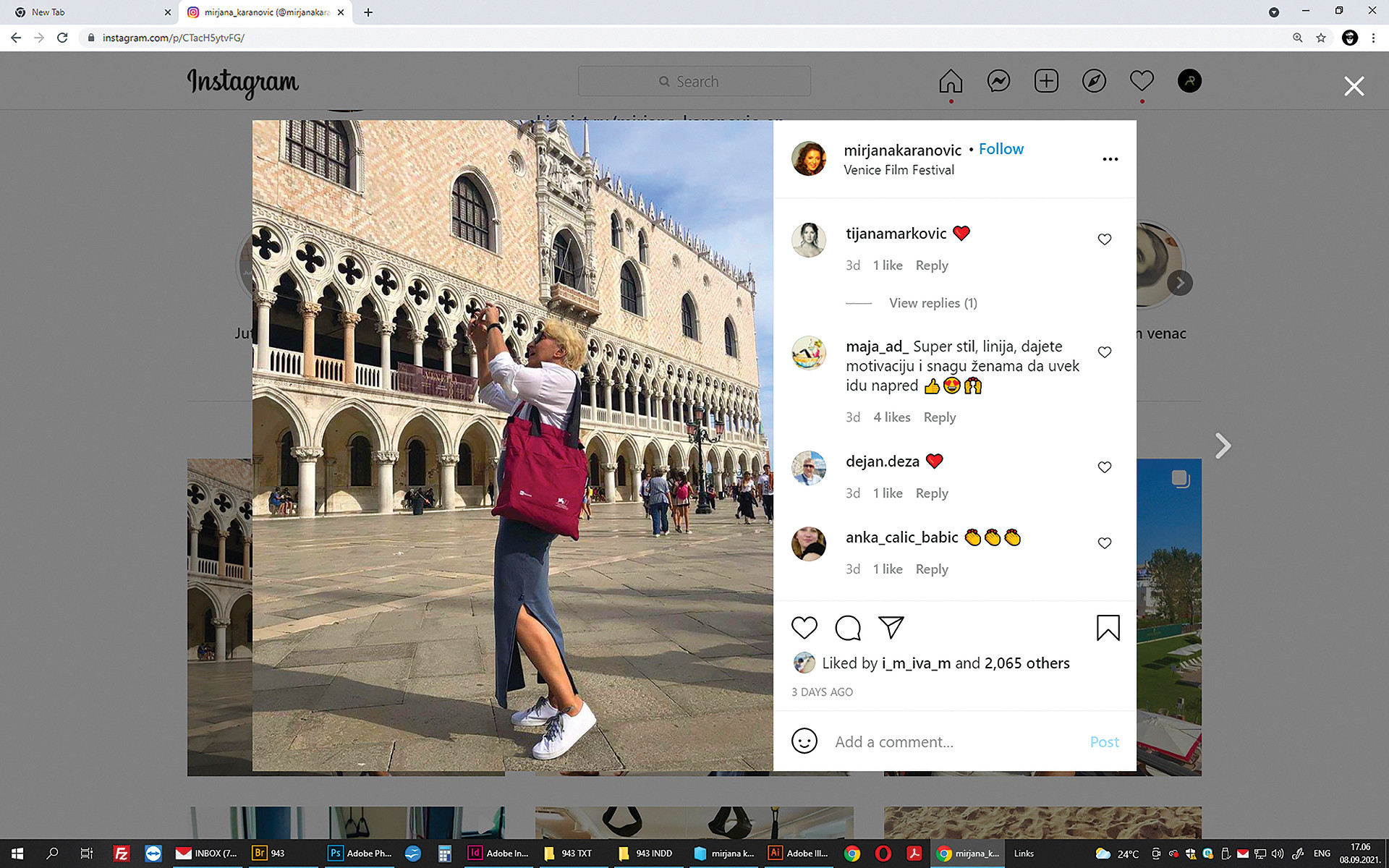The image size is (1389, 868).
Task: Reply to dejan.deza comment
Action: point(932,493)
